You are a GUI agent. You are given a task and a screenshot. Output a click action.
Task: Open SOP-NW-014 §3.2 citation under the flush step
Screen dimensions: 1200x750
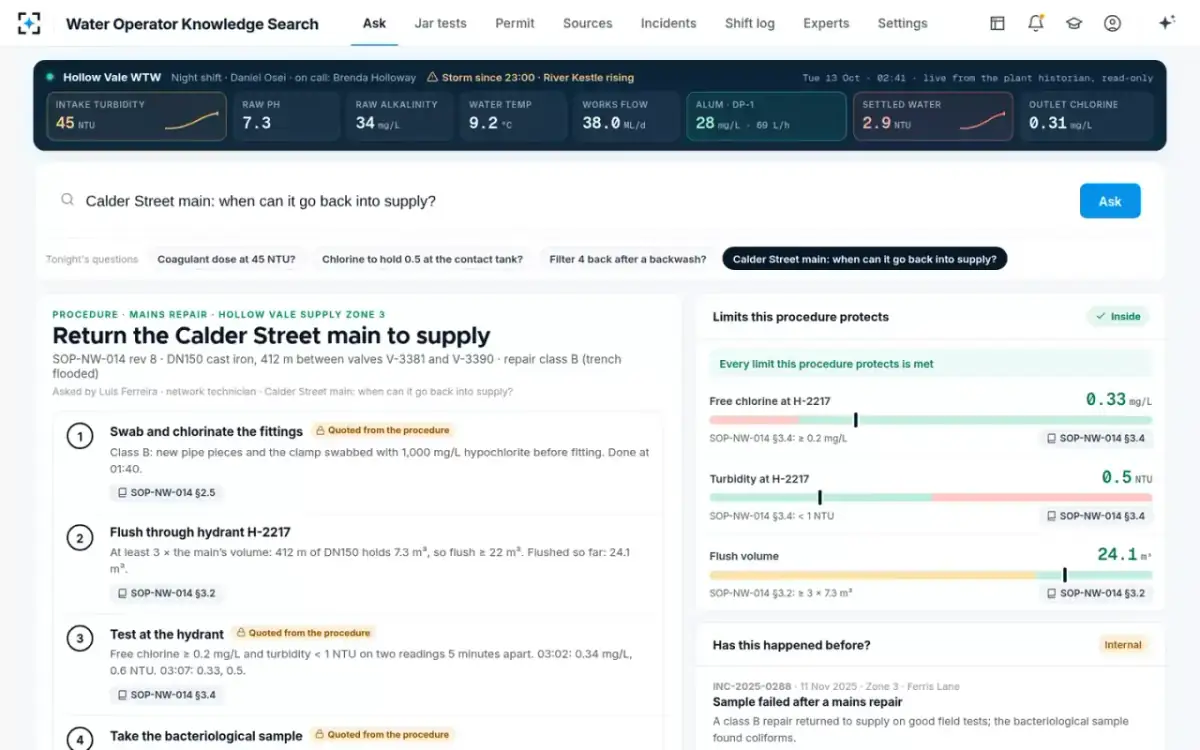pyautogui.click(x=165, y=593)
